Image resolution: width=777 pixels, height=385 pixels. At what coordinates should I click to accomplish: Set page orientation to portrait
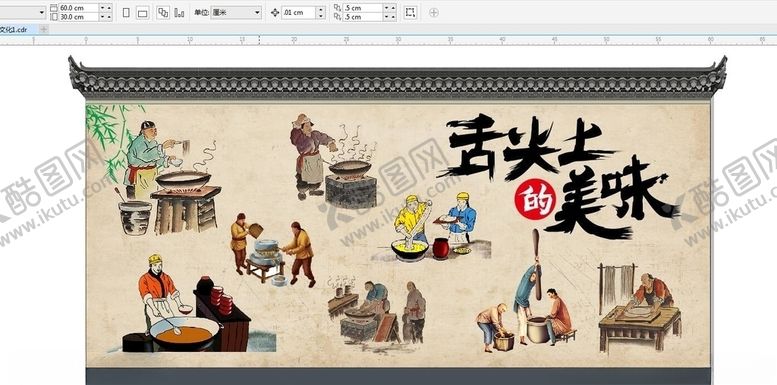pyautogui.click(x=126, y=12)
